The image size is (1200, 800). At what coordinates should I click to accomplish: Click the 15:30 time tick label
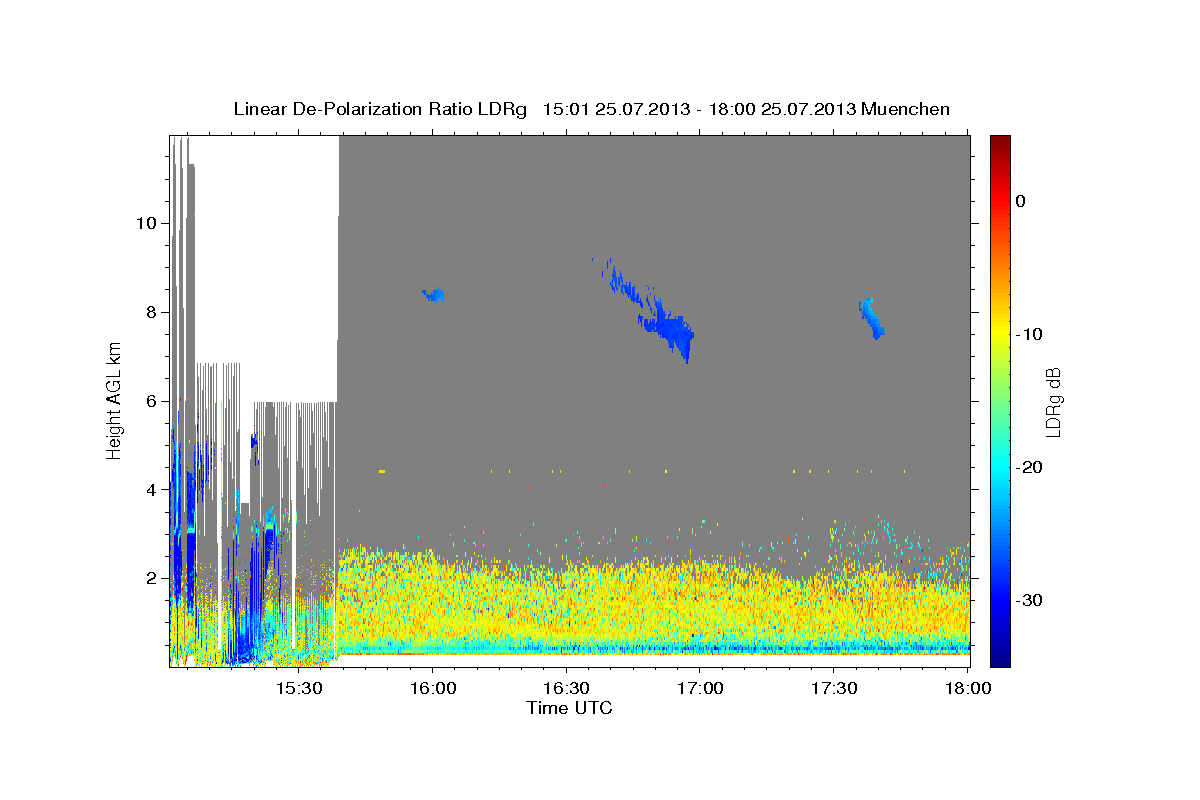[299, 689]
